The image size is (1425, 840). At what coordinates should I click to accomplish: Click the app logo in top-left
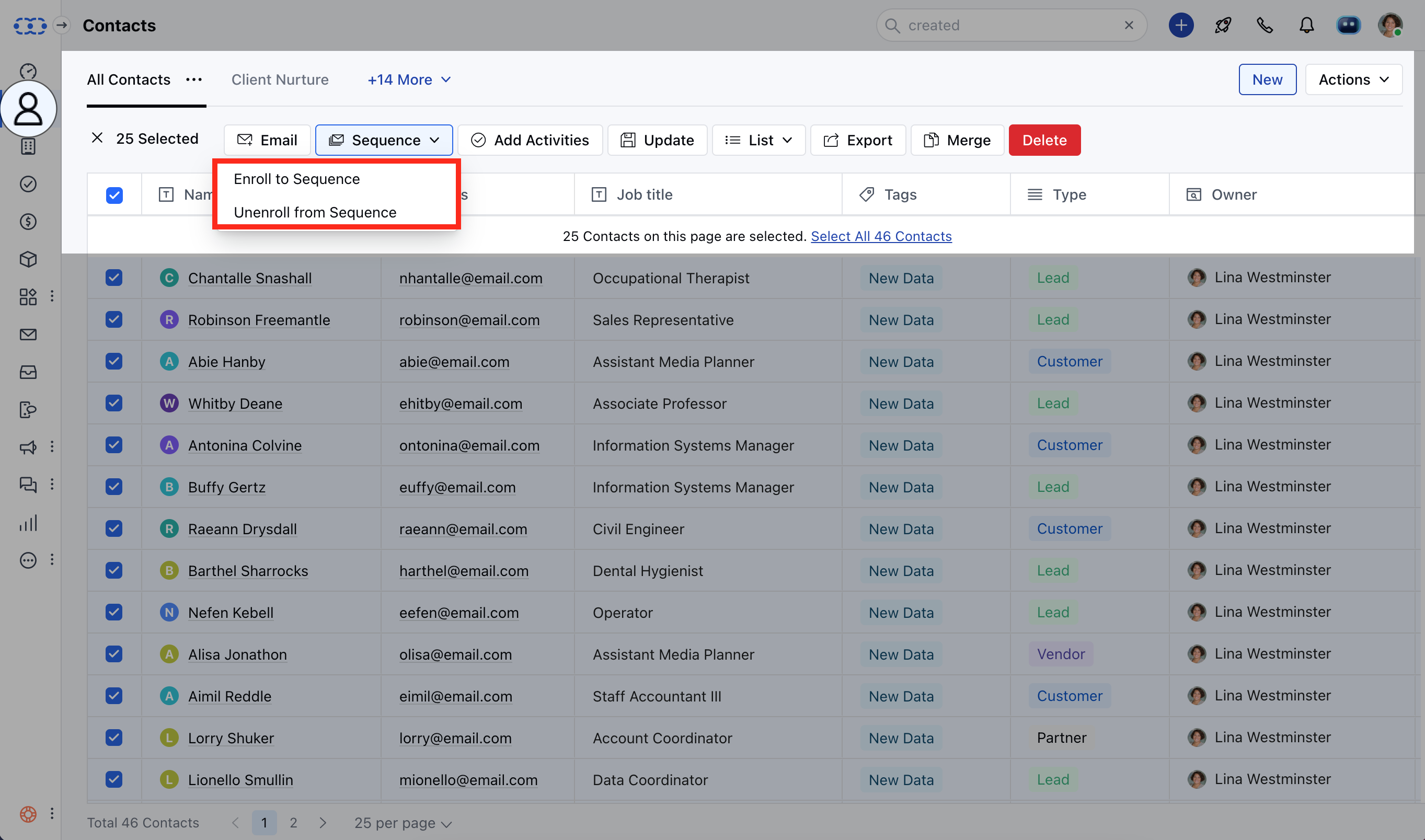[x=29, y=26]
